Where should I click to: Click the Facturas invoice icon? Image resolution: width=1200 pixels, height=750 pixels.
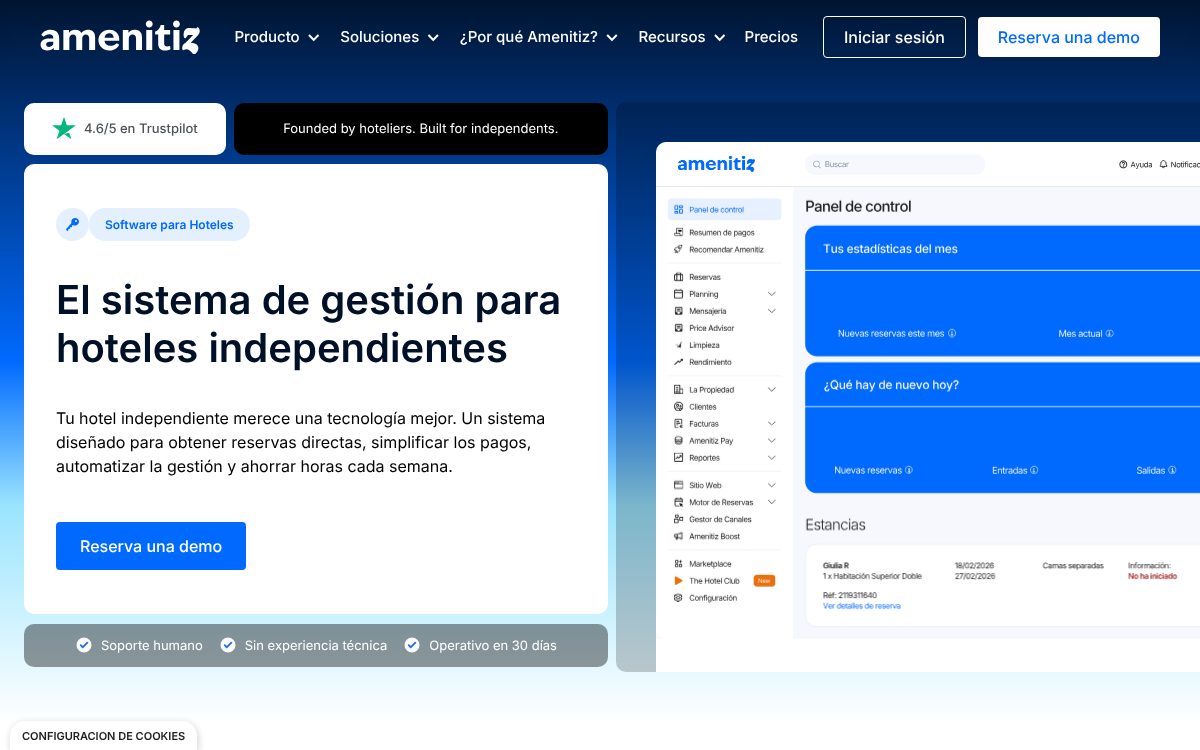pos(679,424)
